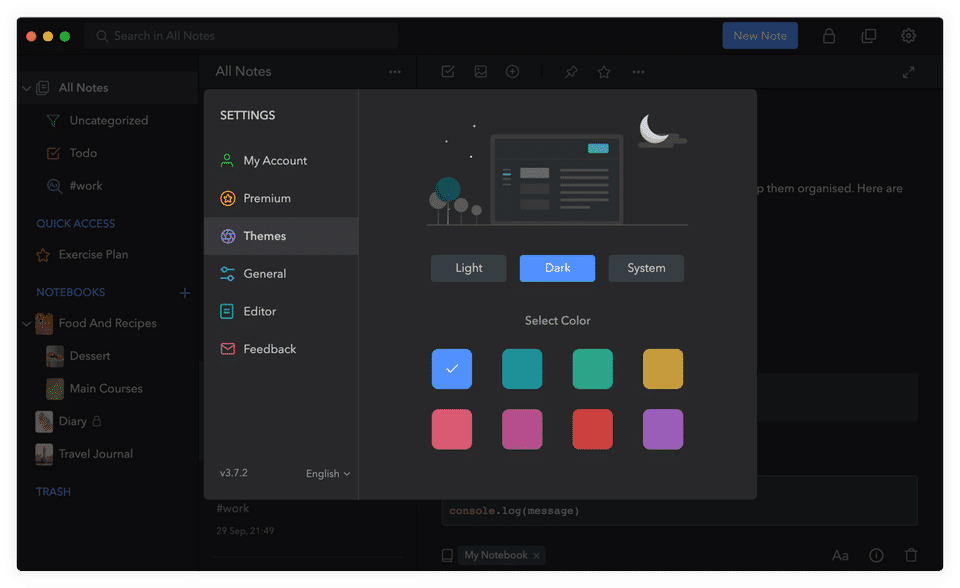Star the note using the star toolbar icon
Viewport: 960px width, 588px height.
[x=604, y=72]
